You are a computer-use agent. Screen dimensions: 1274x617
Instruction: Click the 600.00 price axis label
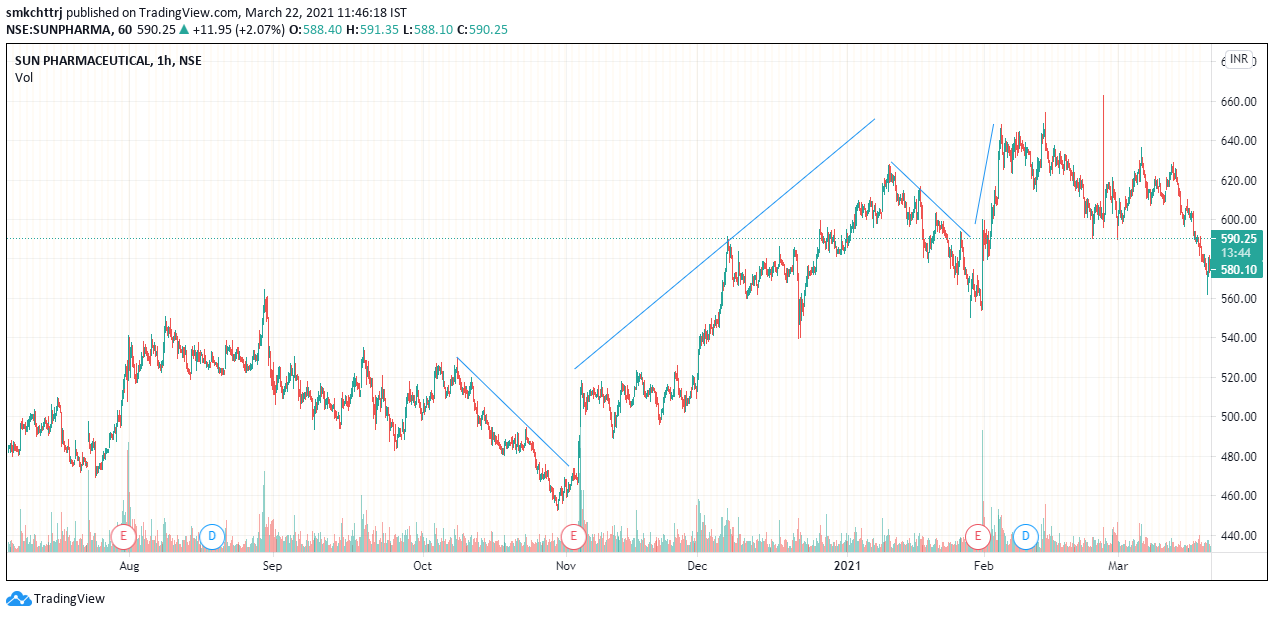(x=1238, y=220)
